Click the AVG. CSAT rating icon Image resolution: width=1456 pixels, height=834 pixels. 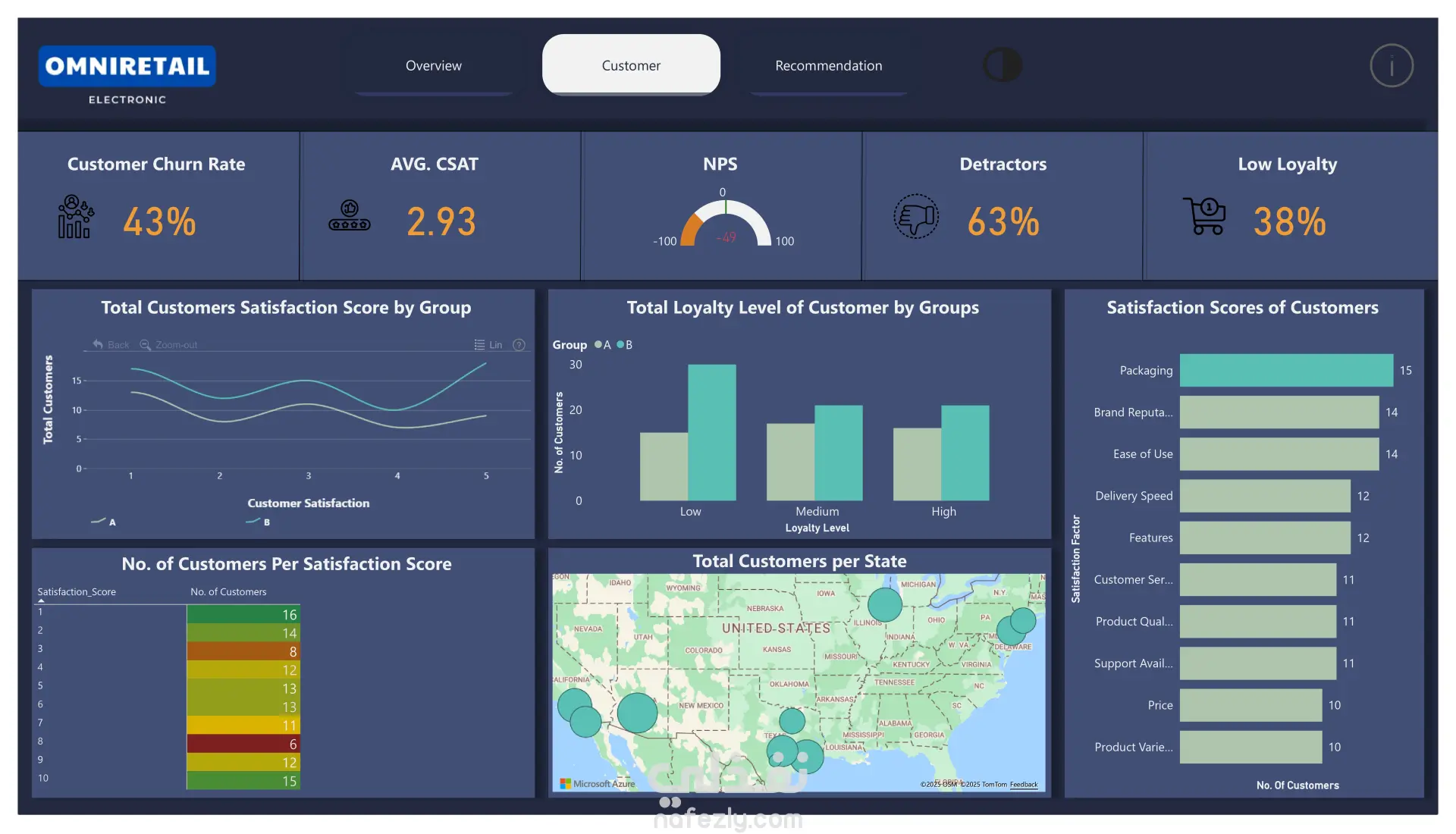pos(350,216)
